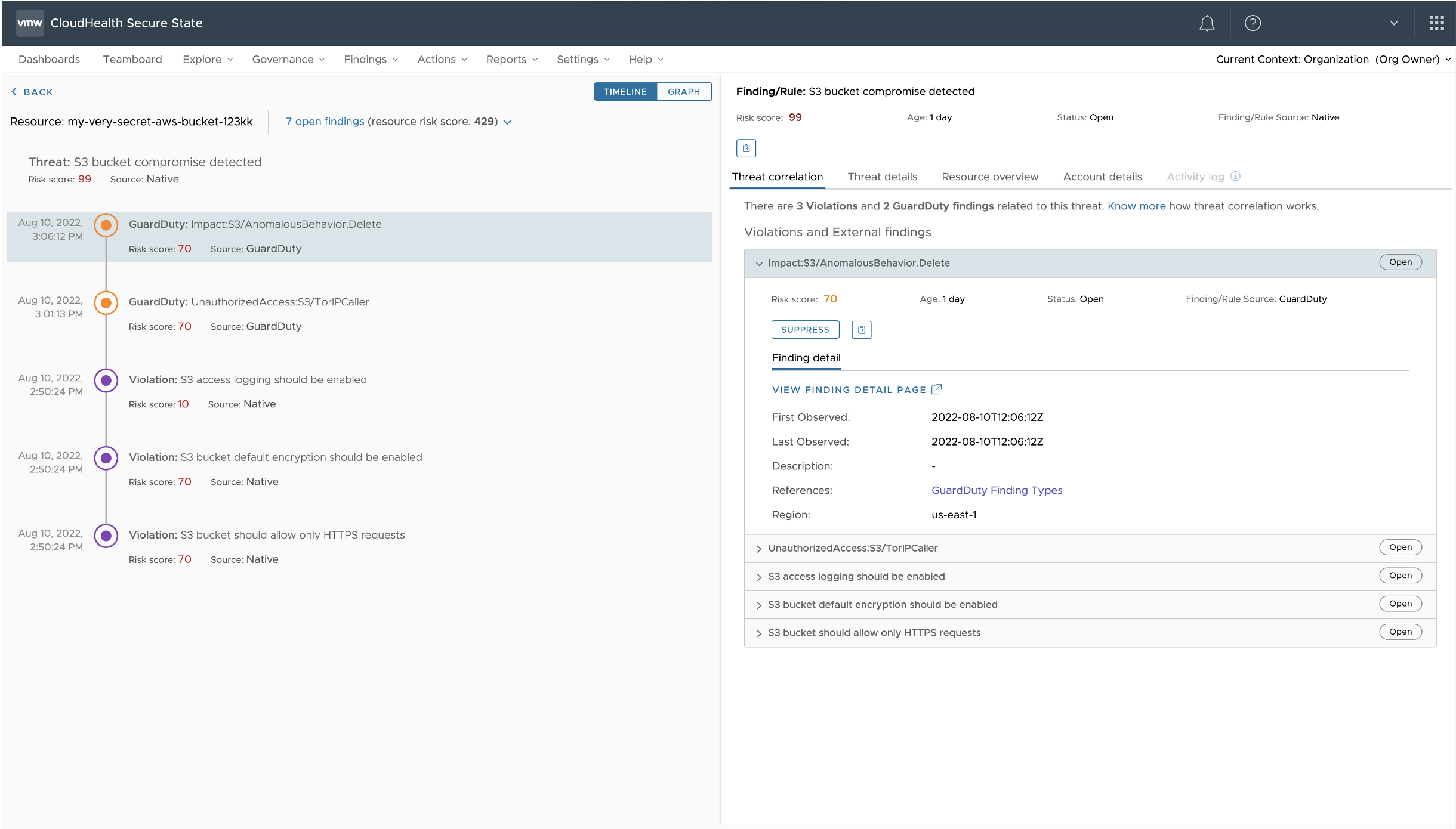This screenshot has height=829, width=1456.
Task: Open the apps grid icon
Action: pos(1436,23)
